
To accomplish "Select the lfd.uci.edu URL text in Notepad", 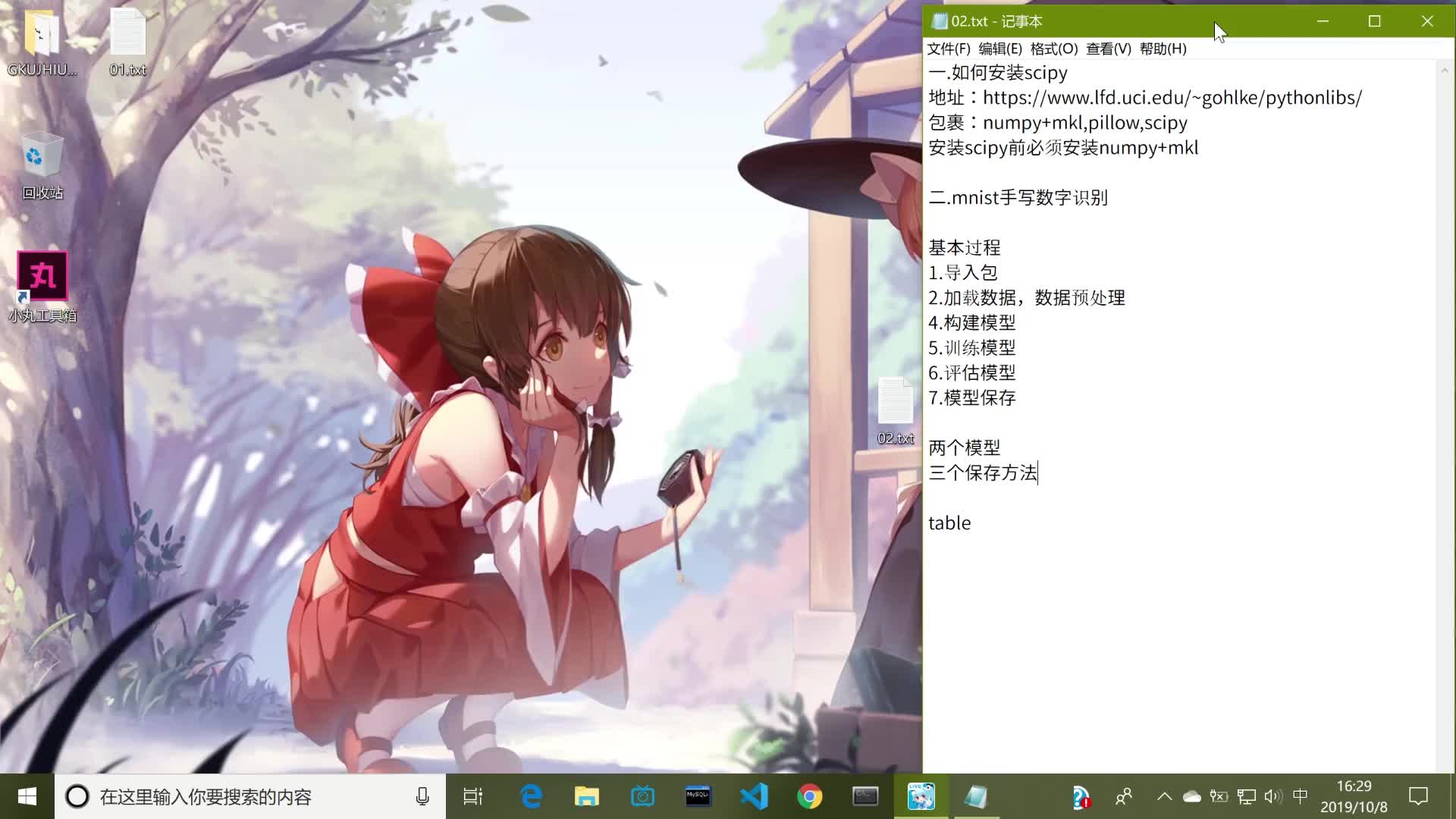I will (x=1172, y=97).
